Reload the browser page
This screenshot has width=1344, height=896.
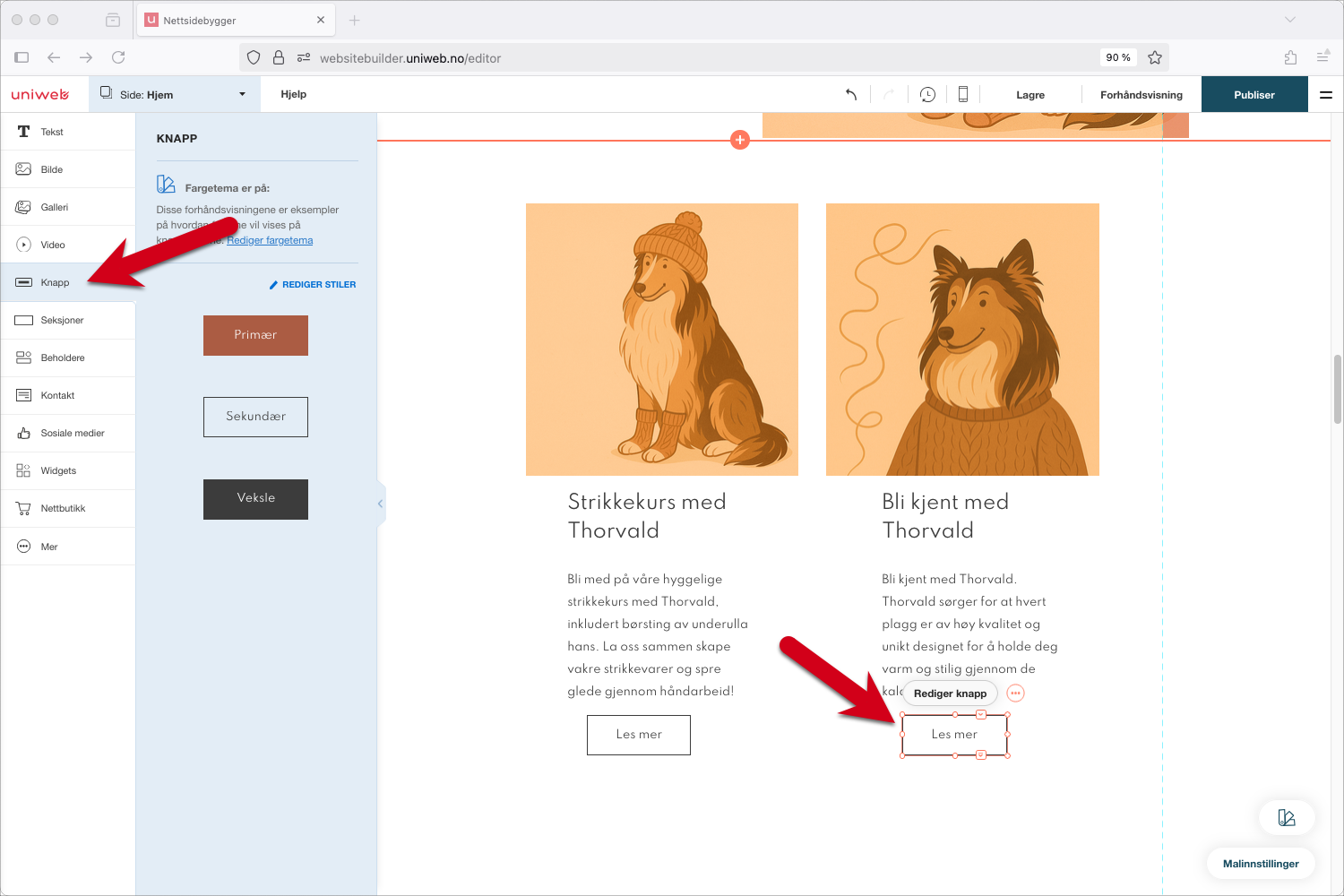point(118,57)
